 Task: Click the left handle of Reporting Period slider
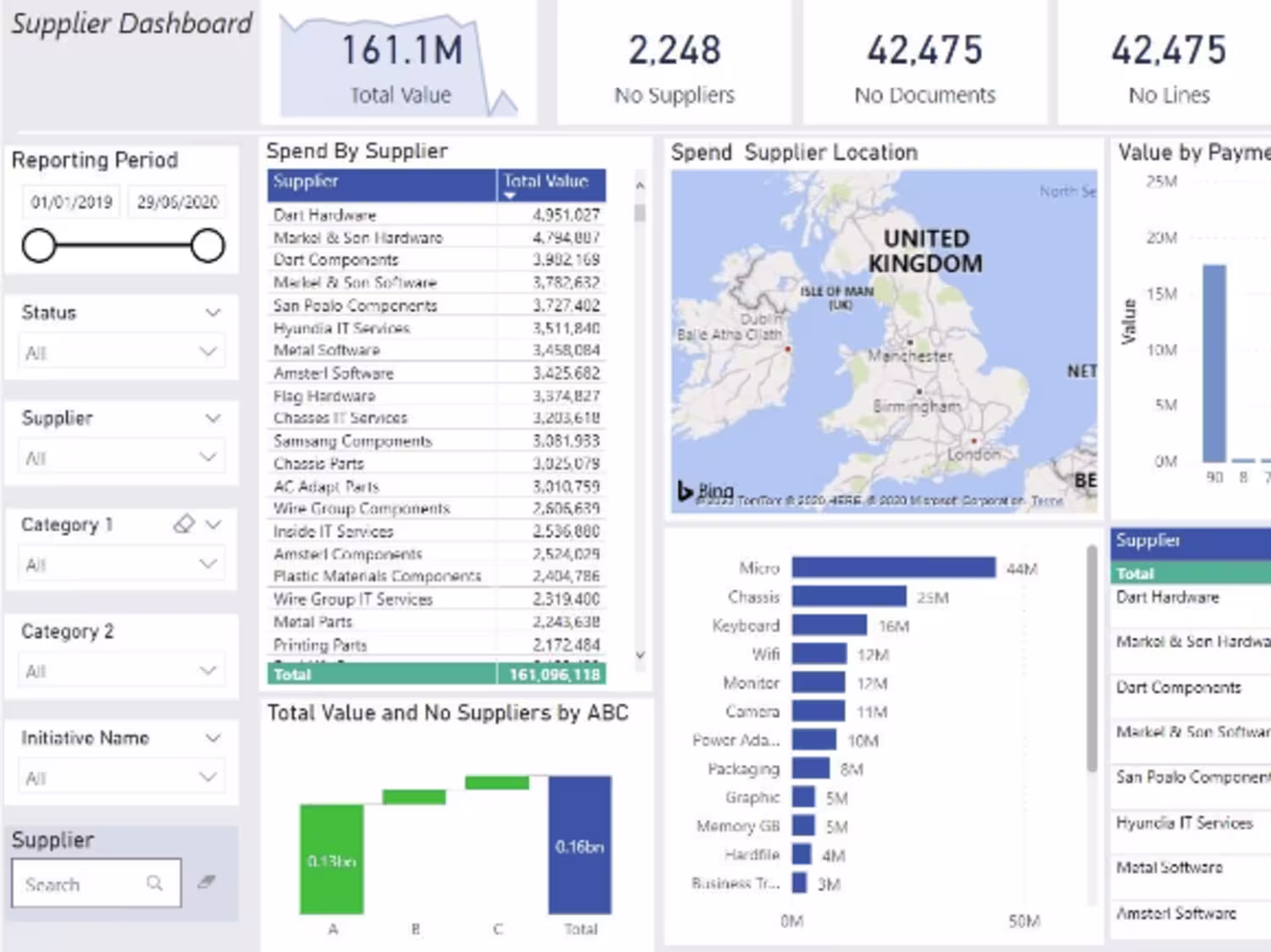[x=39, y=246]
